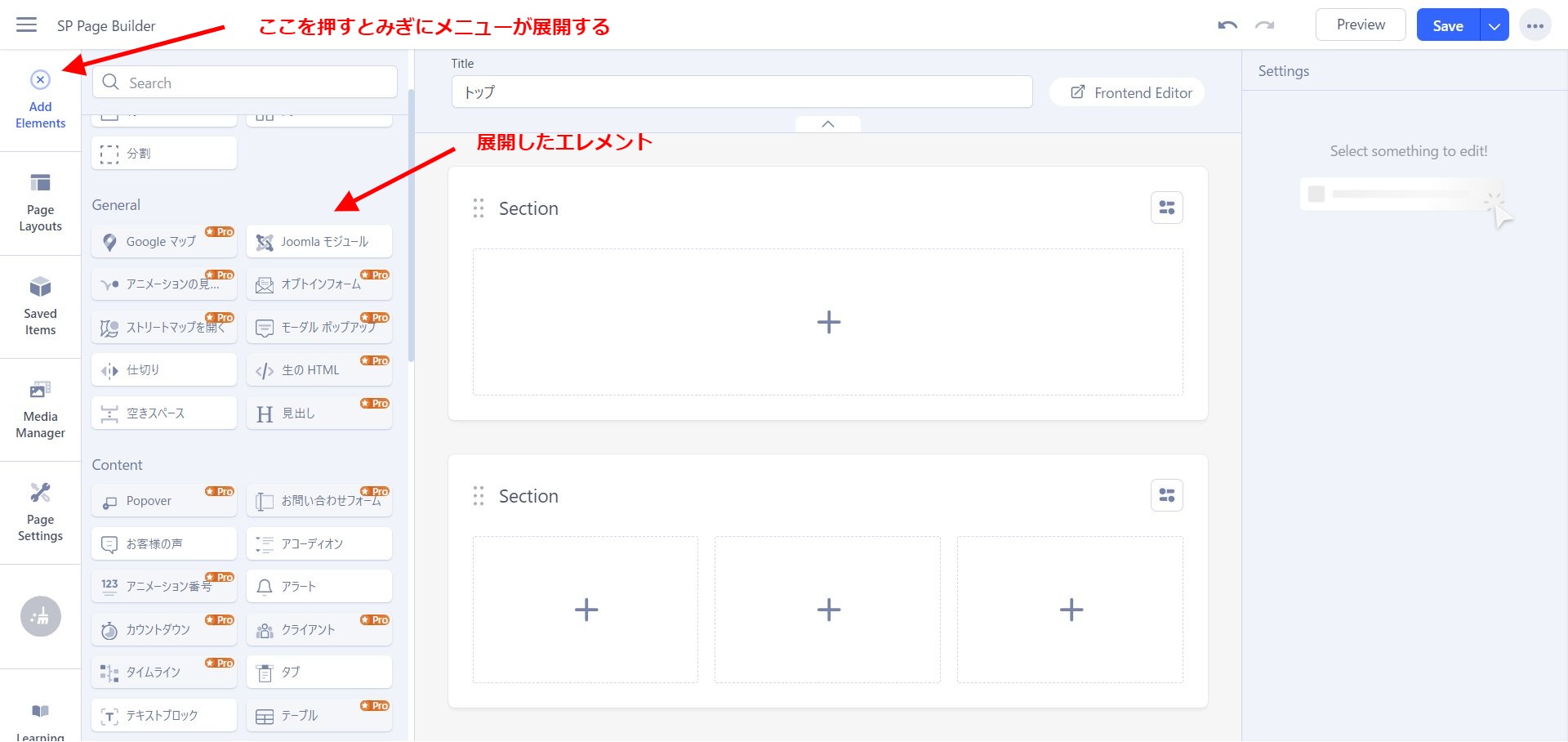The height and width of the screenshot is (742, 1568).
Task: Click the undo arrow icon
Action: pyautogui.click(x=1227, y=25)
